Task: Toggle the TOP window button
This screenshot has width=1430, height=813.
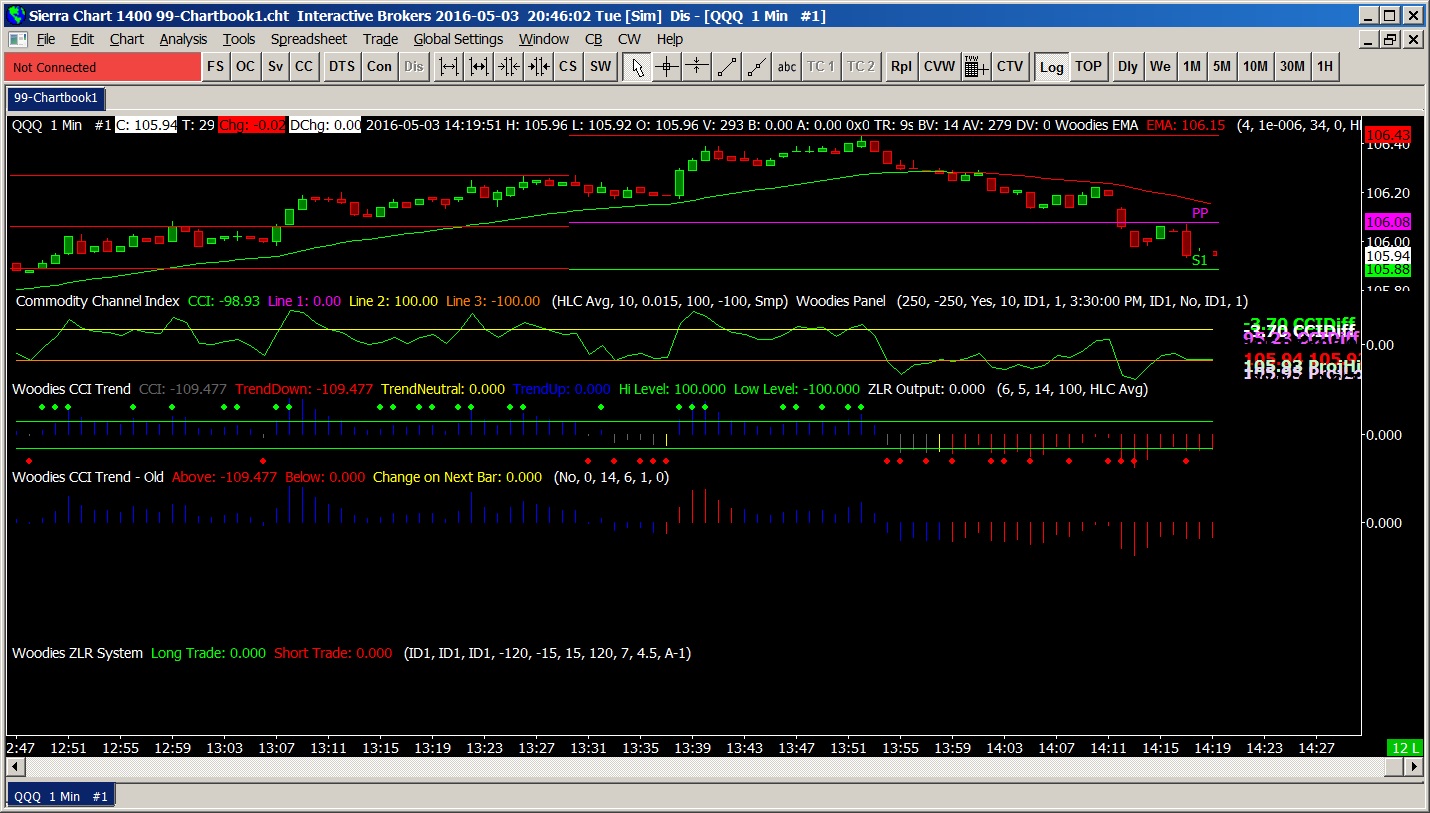Action: coord(1088,67)
